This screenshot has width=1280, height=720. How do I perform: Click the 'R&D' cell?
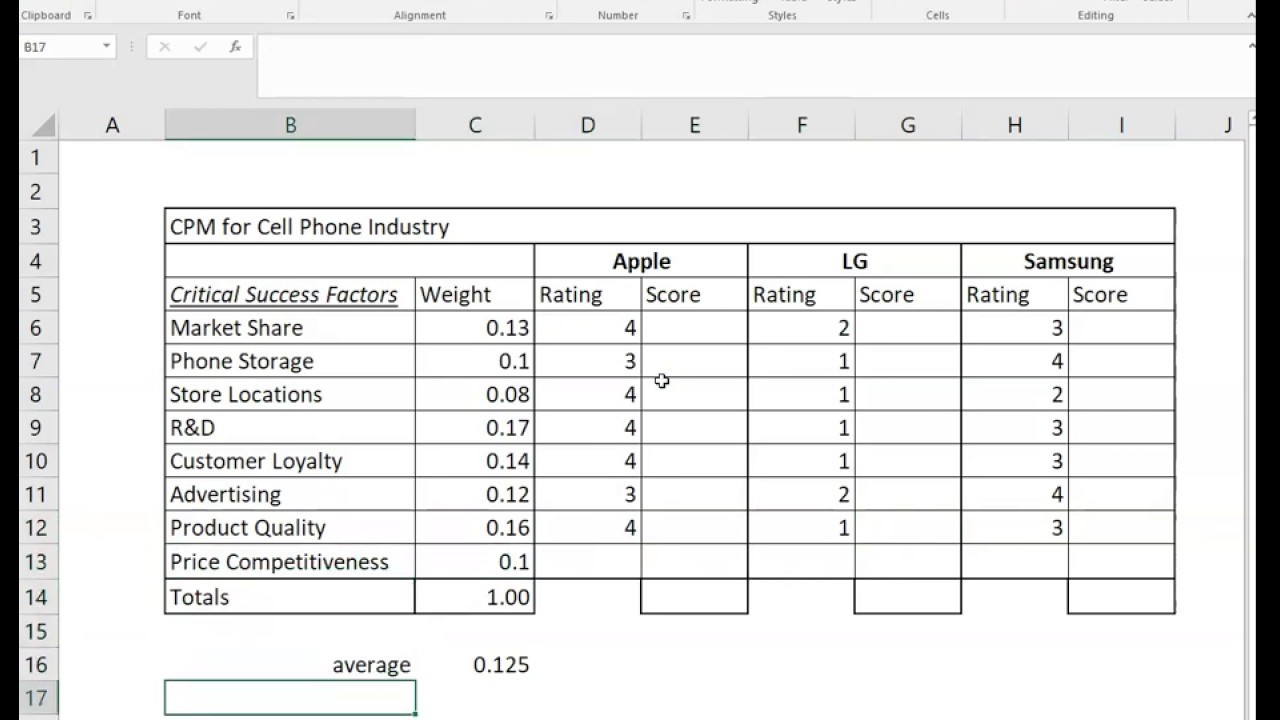pos(290,428)
